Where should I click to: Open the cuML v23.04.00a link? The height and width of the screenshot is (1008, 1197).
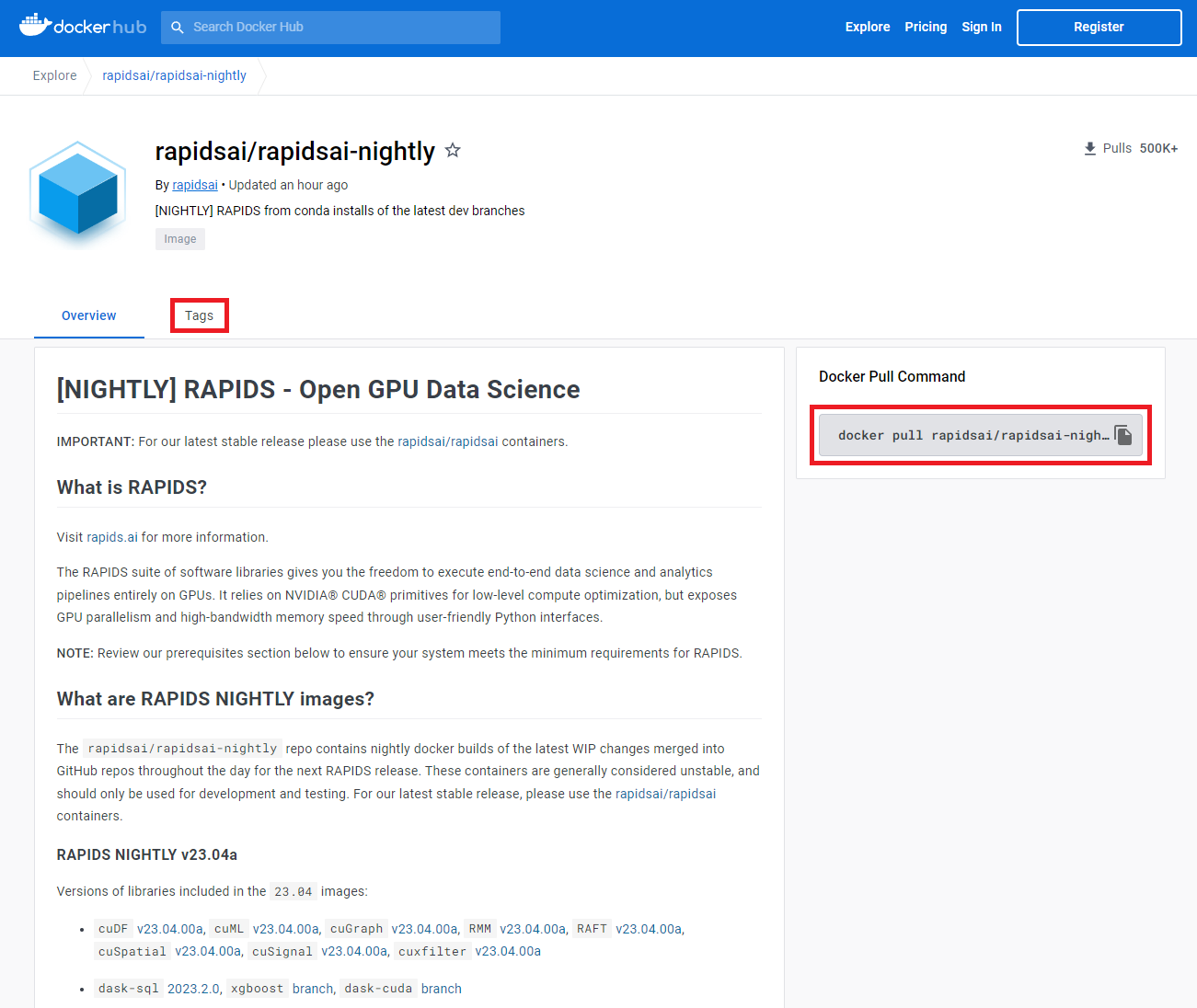point(286,929)
